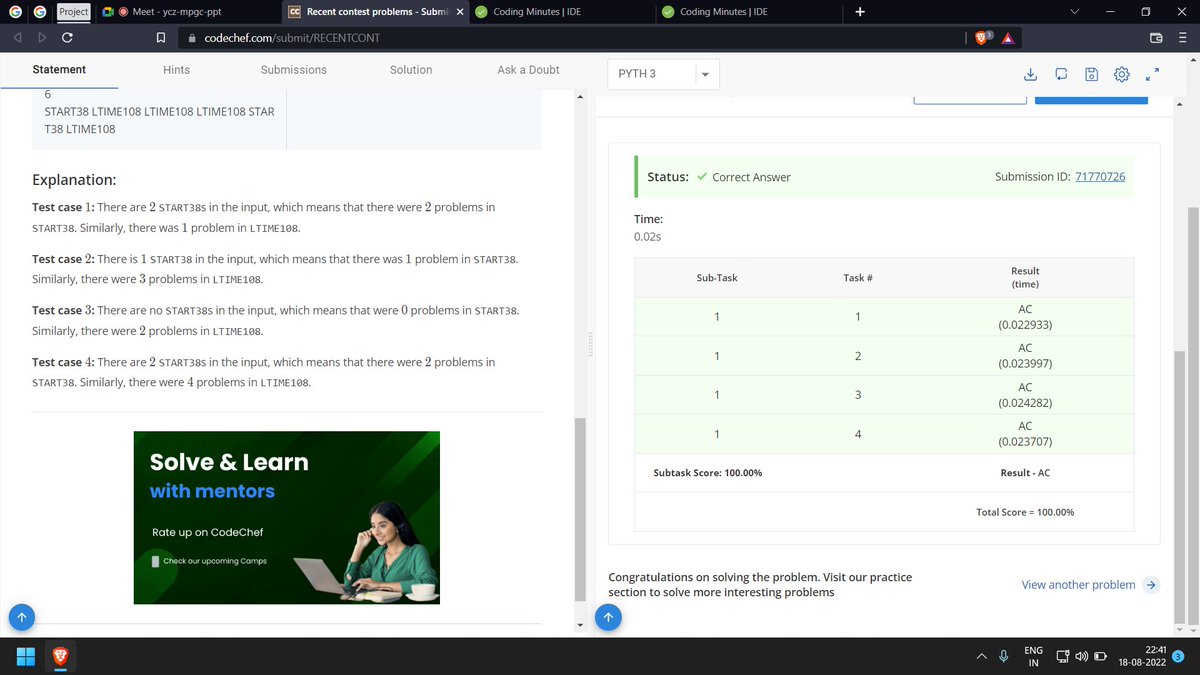Go back in browser history

click(x=18, y=38)
